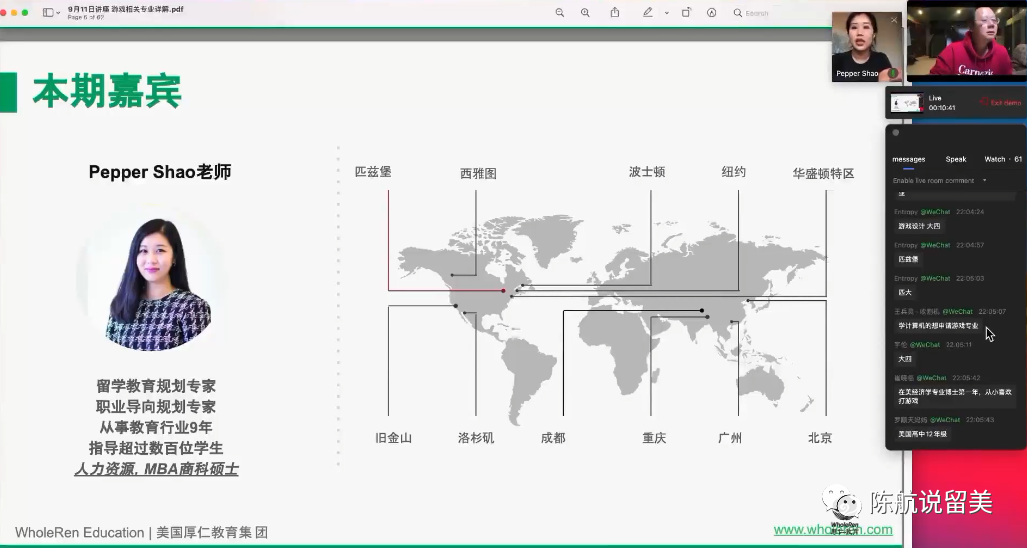Expand the Enable live room comment dropdown

pyautogui.click(x=984, y=181)
